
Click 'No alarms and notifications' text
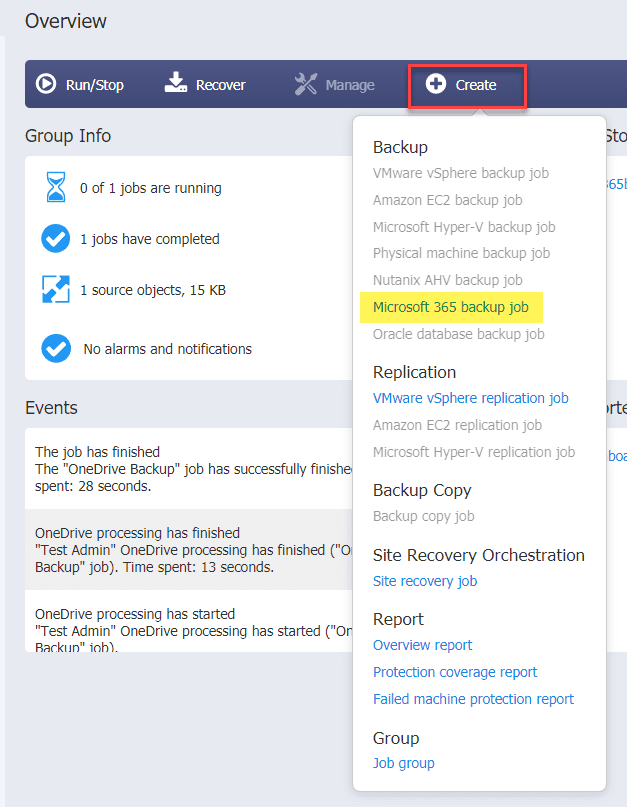(x=168, y=349)
